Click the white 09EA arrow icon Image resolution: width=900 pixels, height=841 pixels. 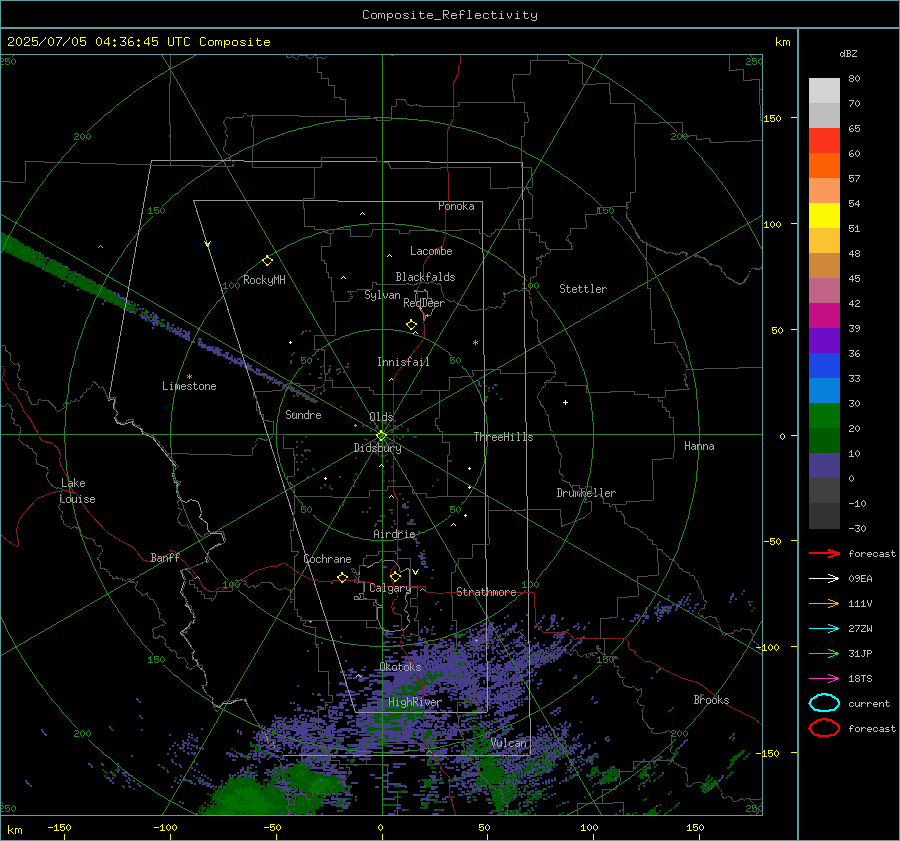click(x=824, y=578)
